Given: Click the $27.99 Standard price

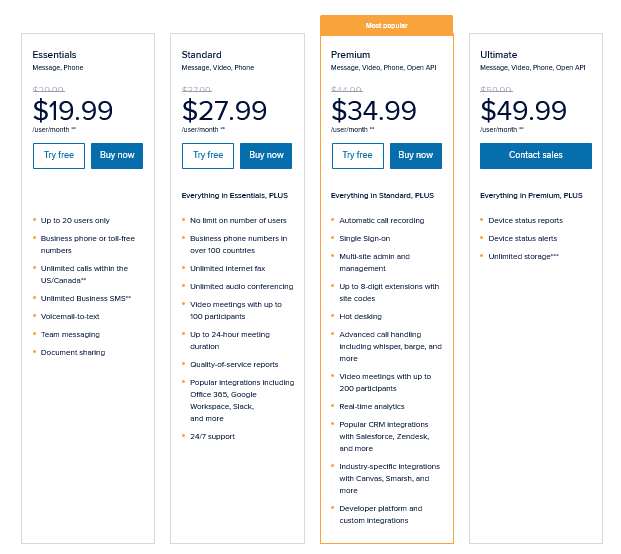Looking at the screenshot, I should 225,110.
